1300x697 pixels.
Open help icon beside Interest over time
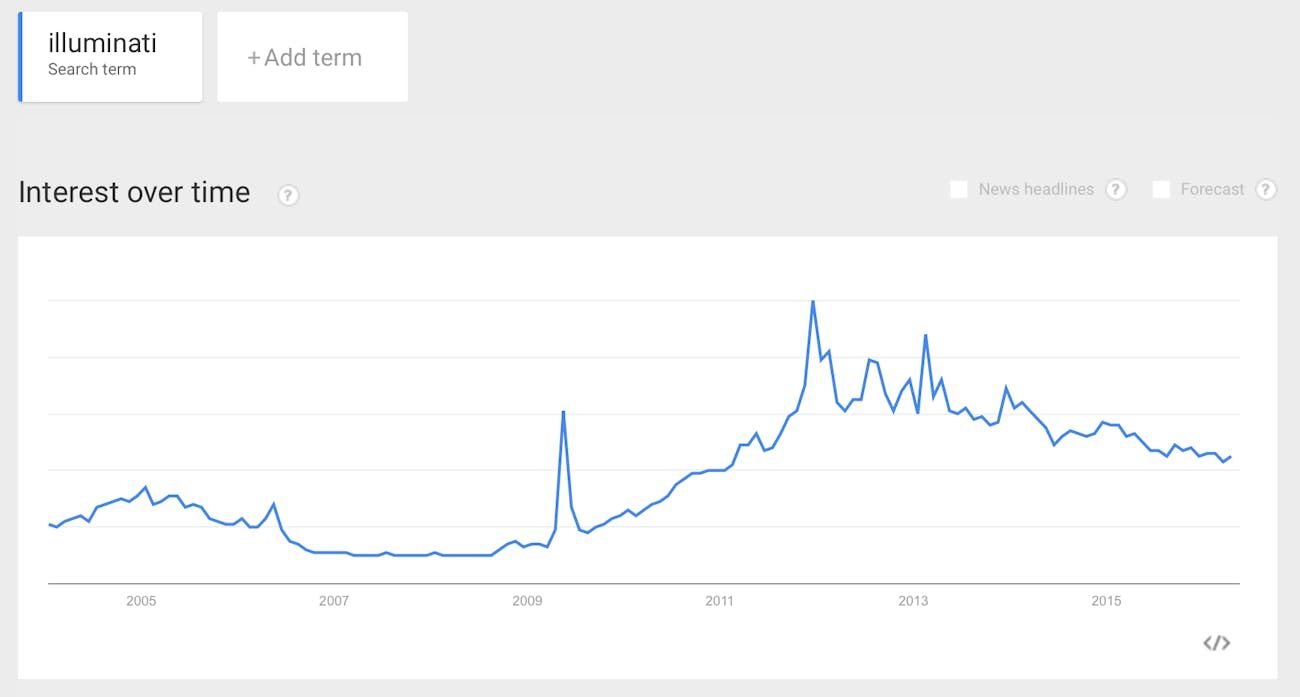click(288, 195)
